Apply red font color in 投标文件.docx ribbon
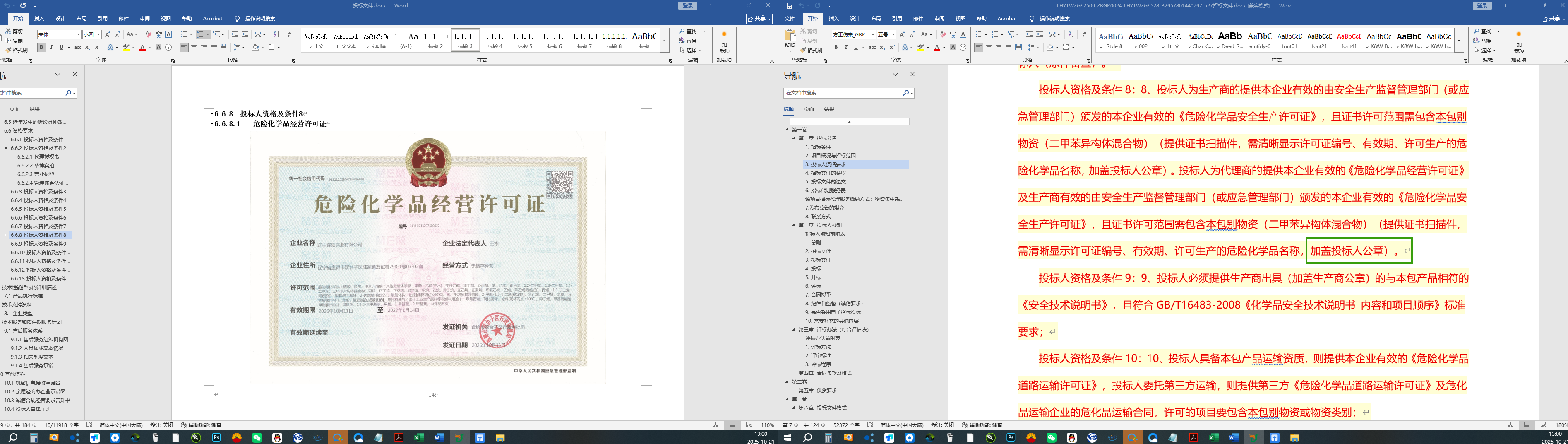This screenshot has width=1568, height=444. pyautogui.click(x=142, y=48)
